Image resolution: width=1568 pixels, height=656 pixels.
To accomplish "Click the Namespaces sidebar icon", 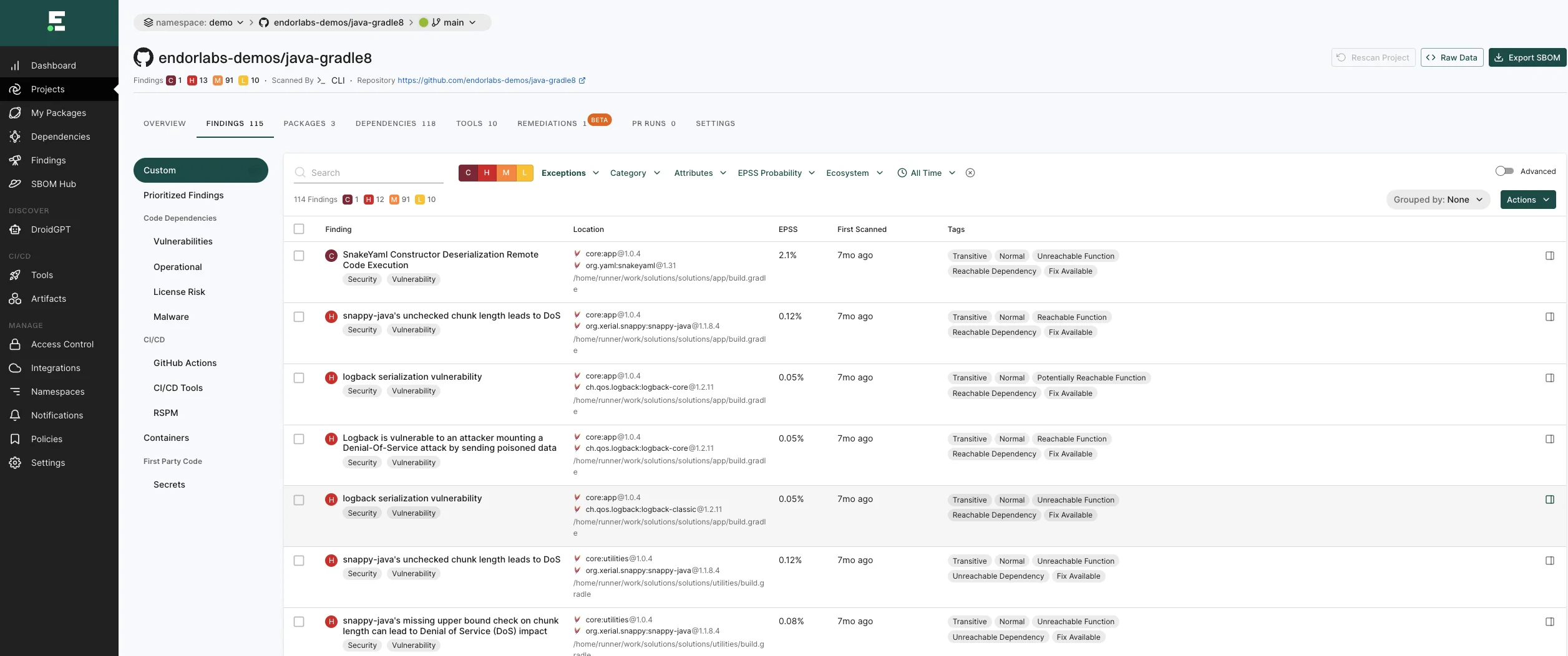I will click(15, 392).
